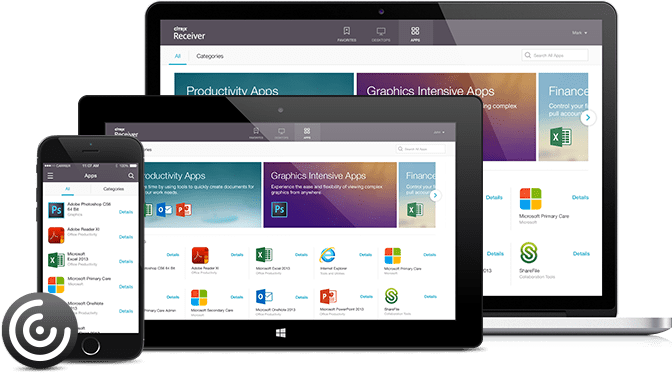Viewport: 672px width, 373px height.
Task: Click the Search All Apps field on the laptop
Action: [555, 55]
